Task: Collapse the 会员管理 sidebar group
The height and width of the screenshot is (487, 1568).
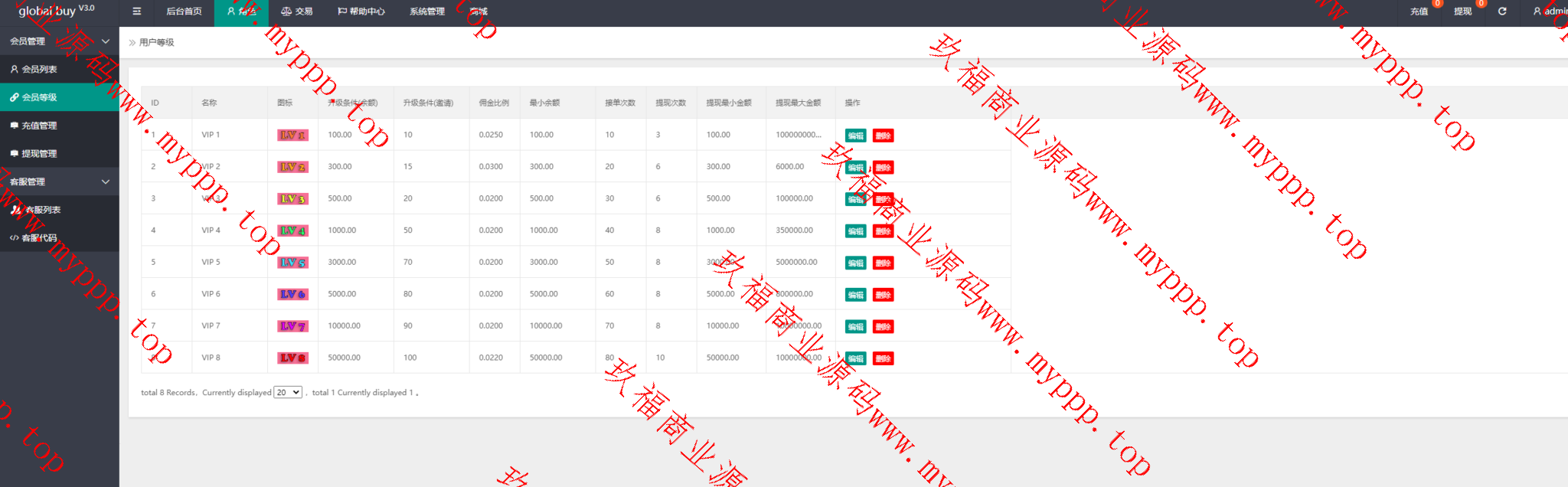Action: coord(60,41)
